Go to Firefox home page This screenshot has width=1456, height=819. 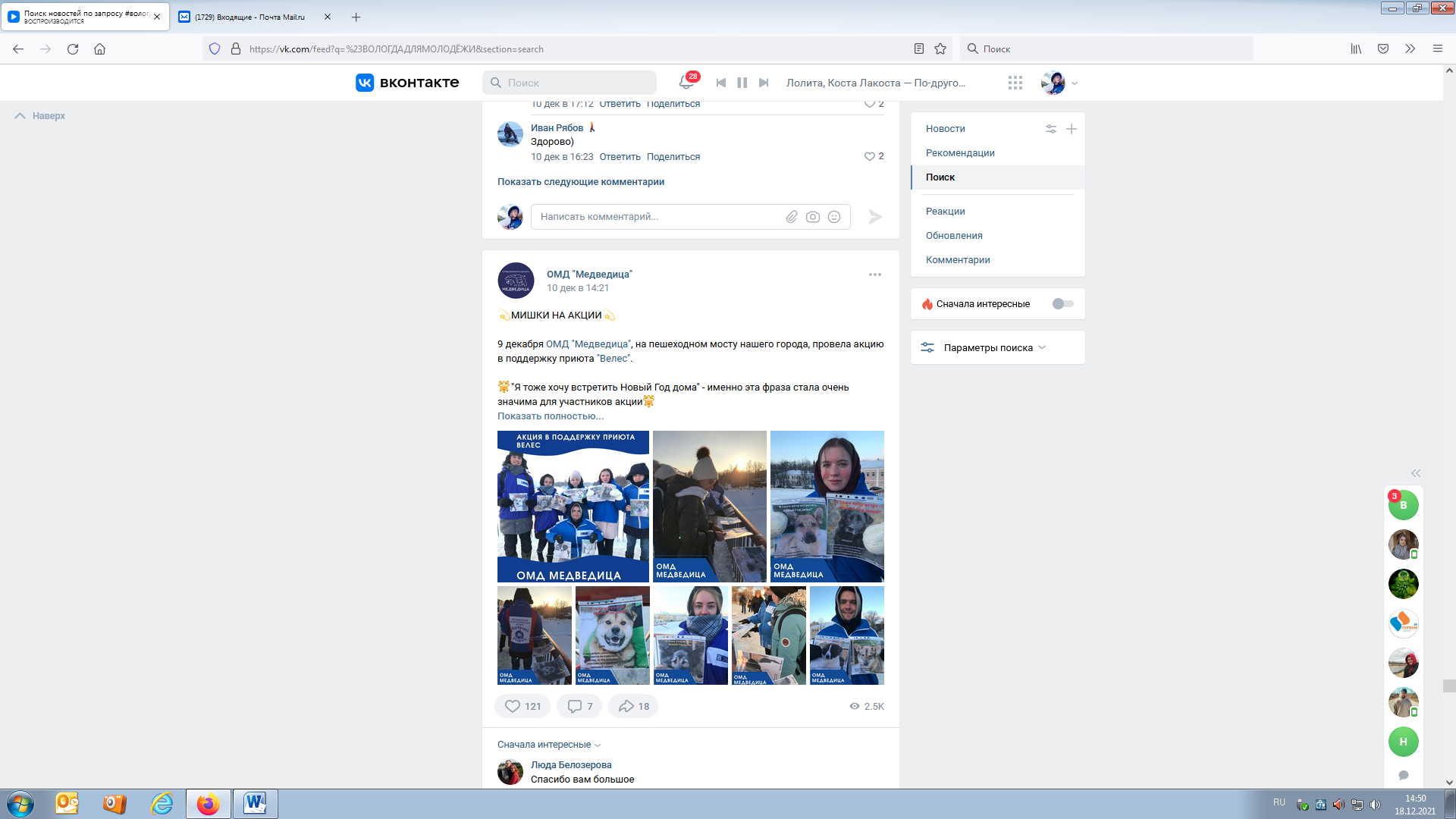(99, 49)
